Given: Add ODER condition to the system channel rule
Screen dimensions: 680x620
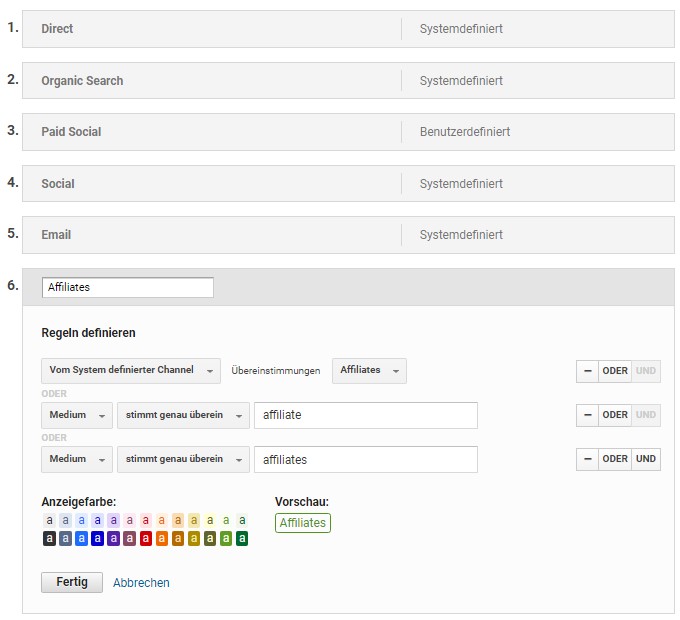Looking at the screenshot, I should point(615,371).
